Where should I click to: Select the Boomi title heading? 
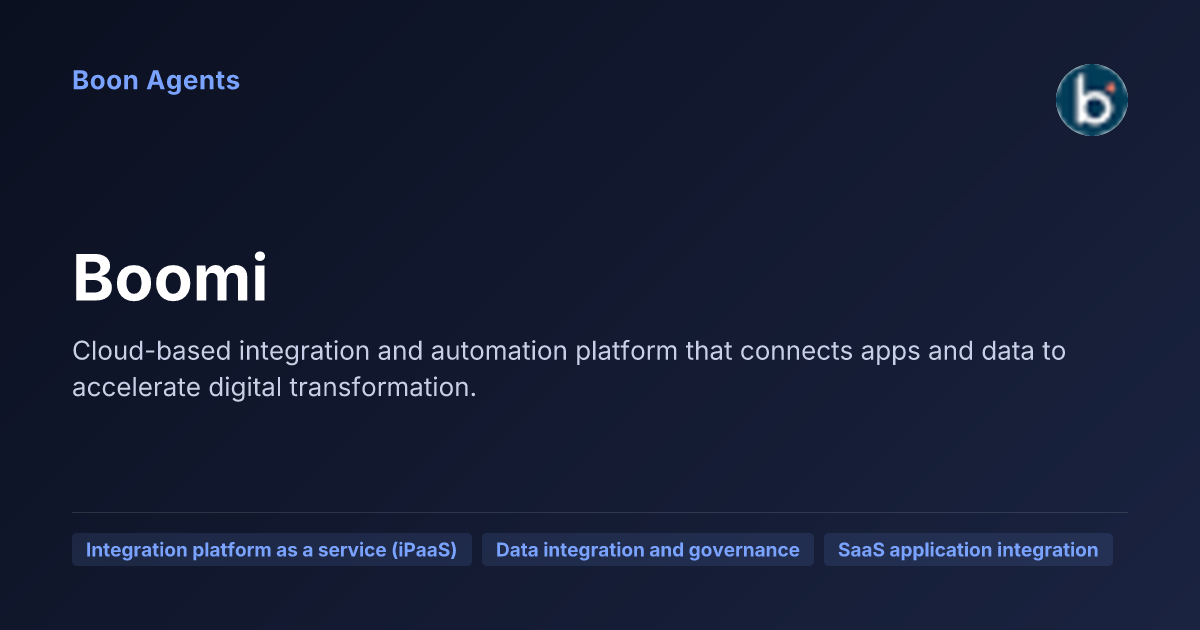pos(170,278)
